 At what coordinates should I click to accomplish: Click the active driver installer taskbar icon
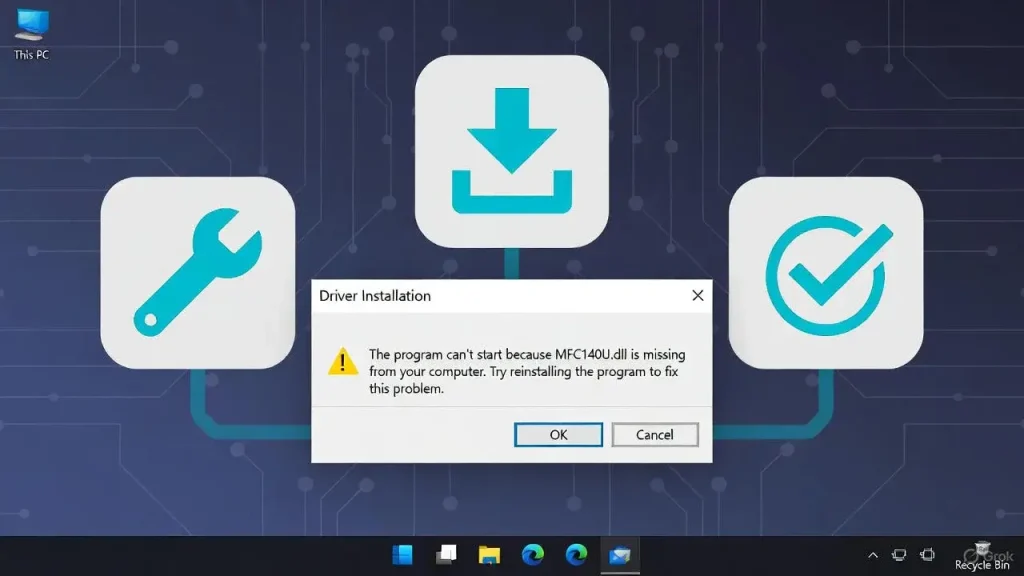621,553
